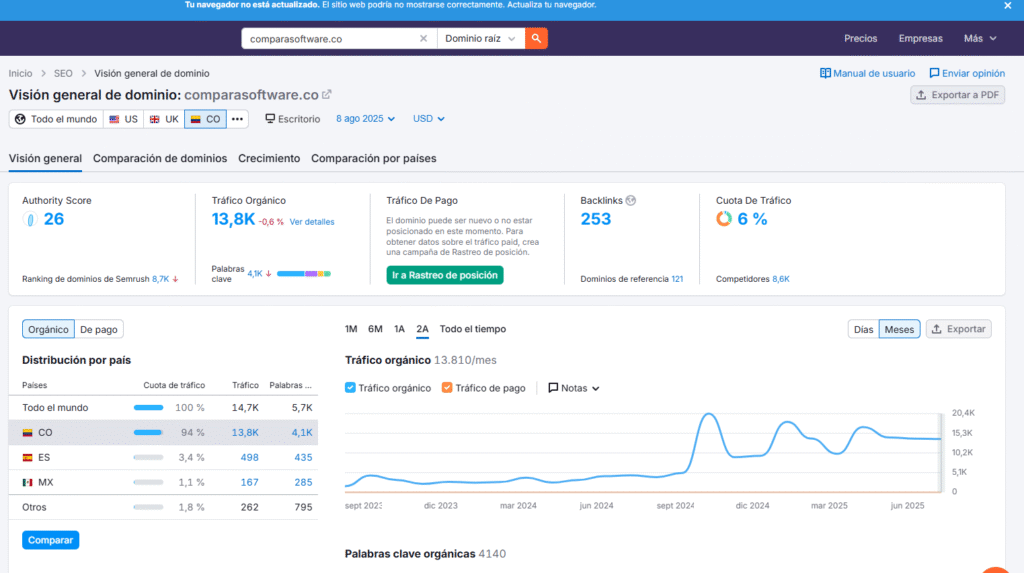The image size is (1024, 573).
Task: Click the Comparar button
Action: (50, 540)
